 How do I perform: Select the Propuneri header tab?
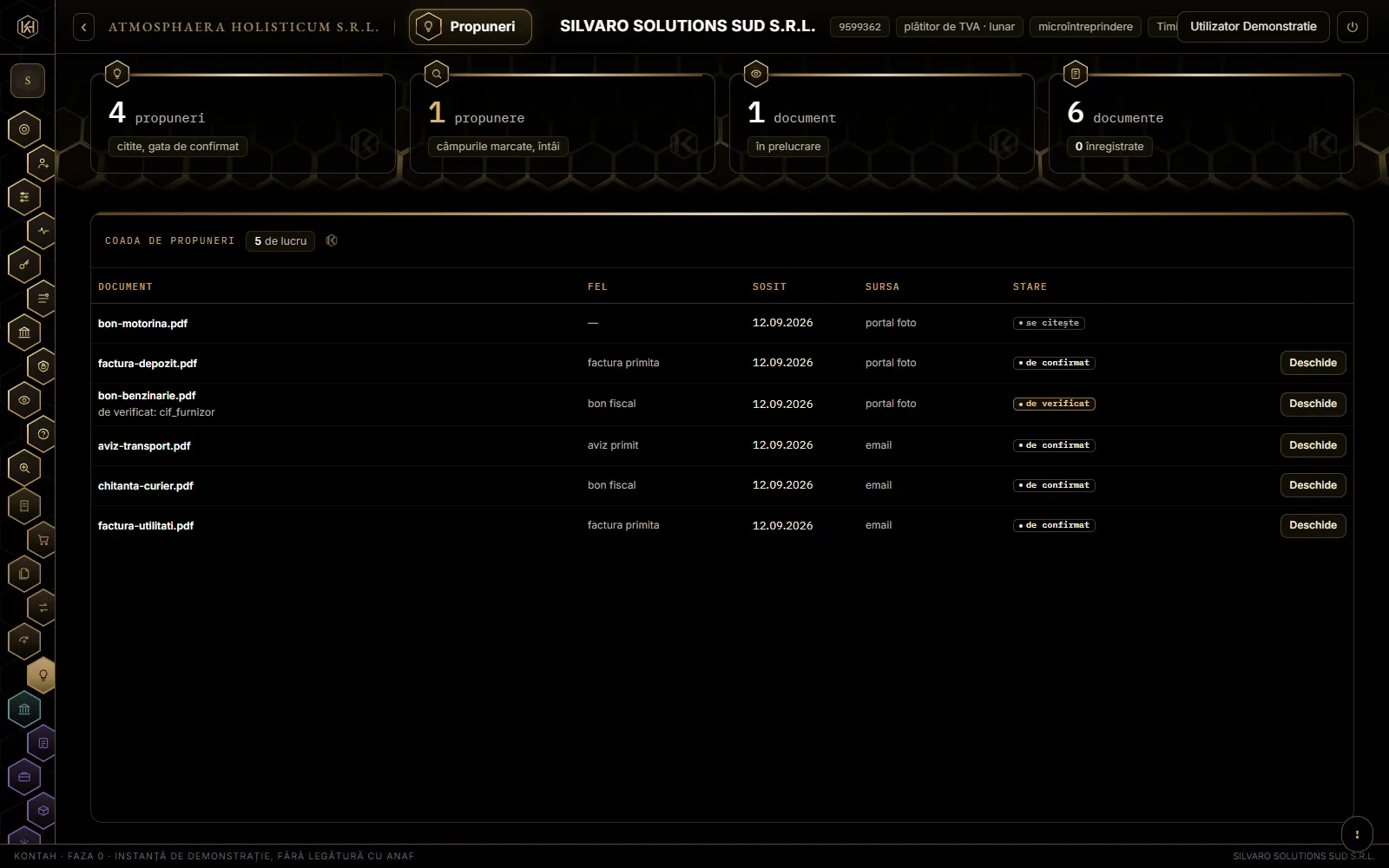[x=471, y=27]
